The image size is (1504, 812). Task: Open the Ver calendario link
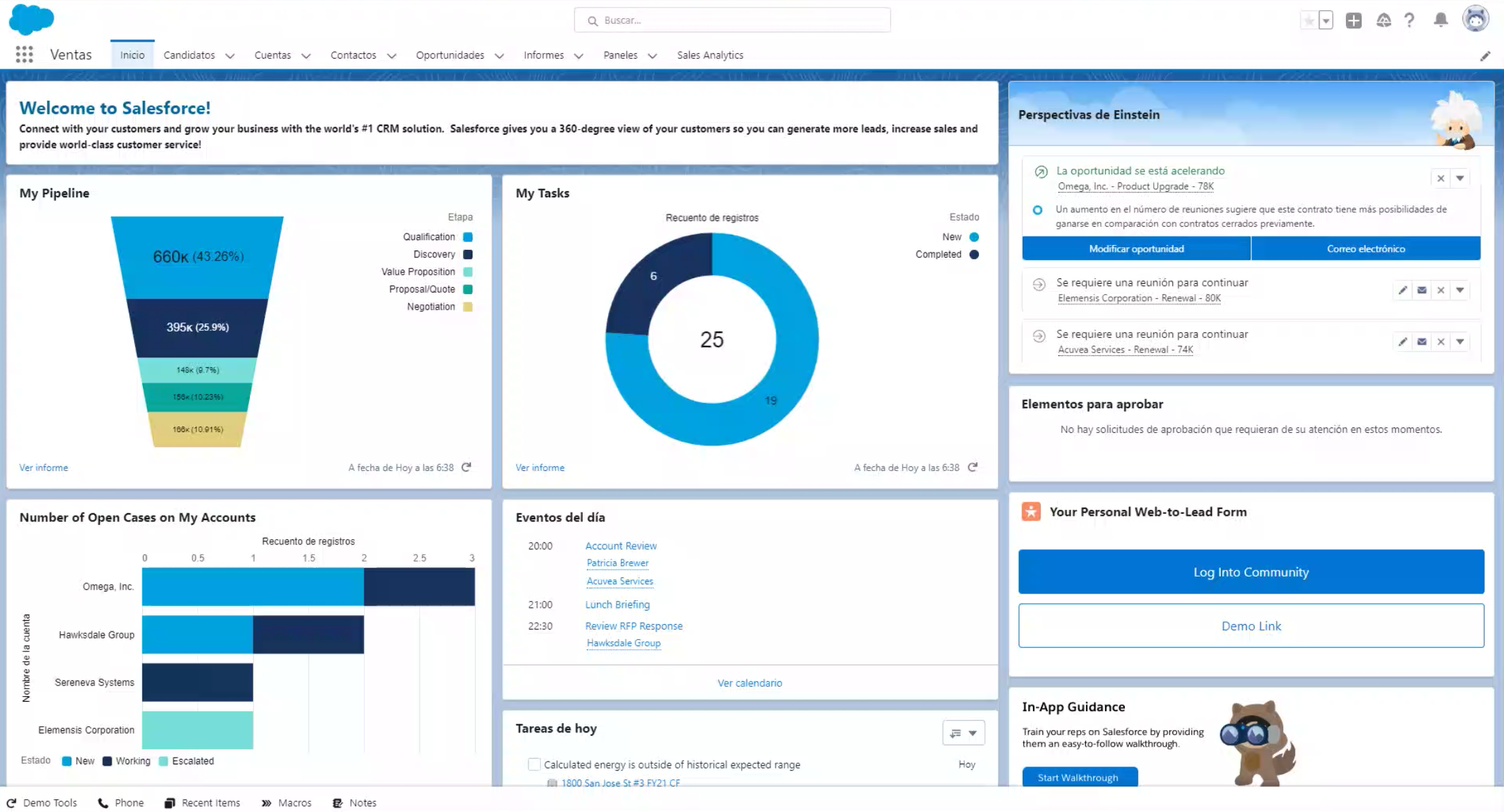[750, 683]
